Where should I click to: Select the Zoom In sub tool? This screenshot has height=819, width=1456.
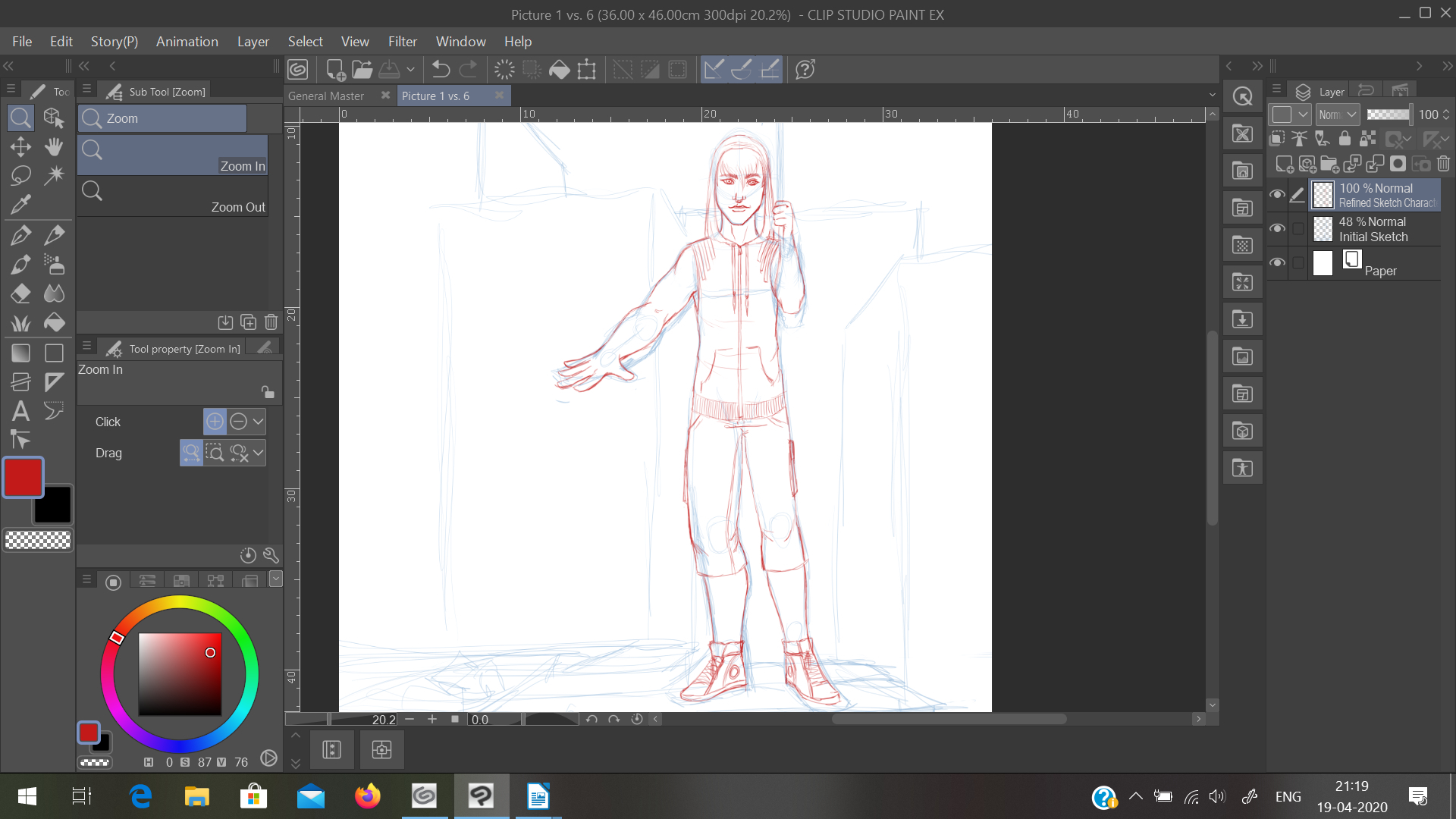tap(173, 155)
